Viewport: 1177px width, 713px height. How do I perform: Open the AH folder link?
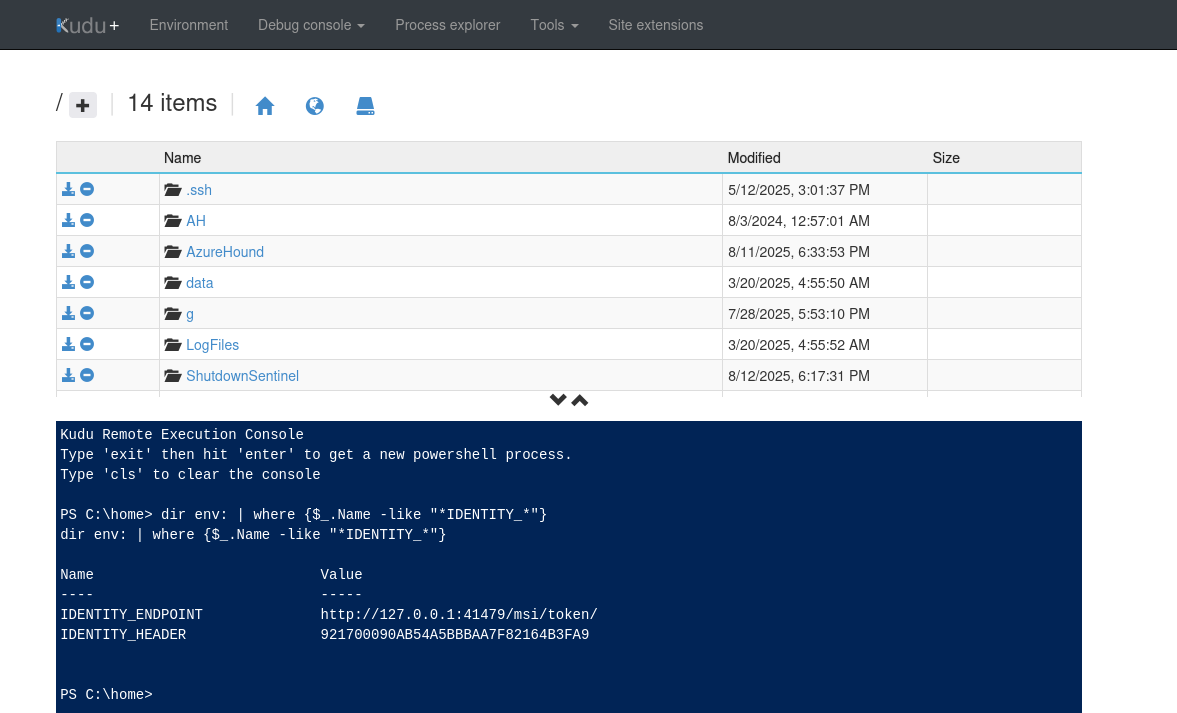[x=196, y=221]
